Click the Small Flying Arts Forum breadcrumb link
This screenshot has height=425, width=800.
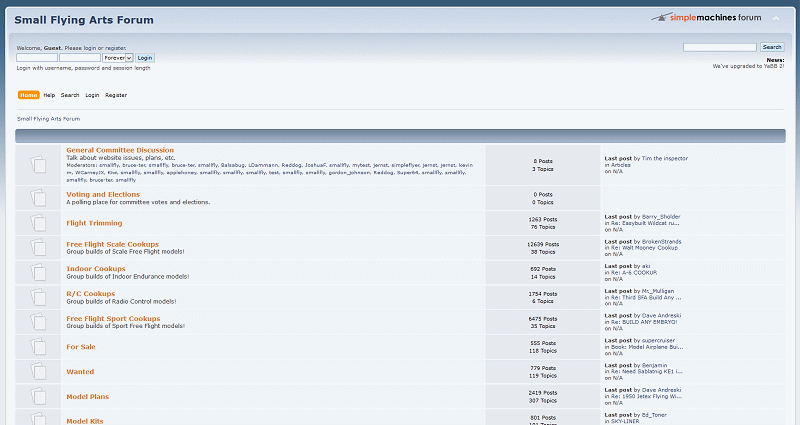[48, 119]
